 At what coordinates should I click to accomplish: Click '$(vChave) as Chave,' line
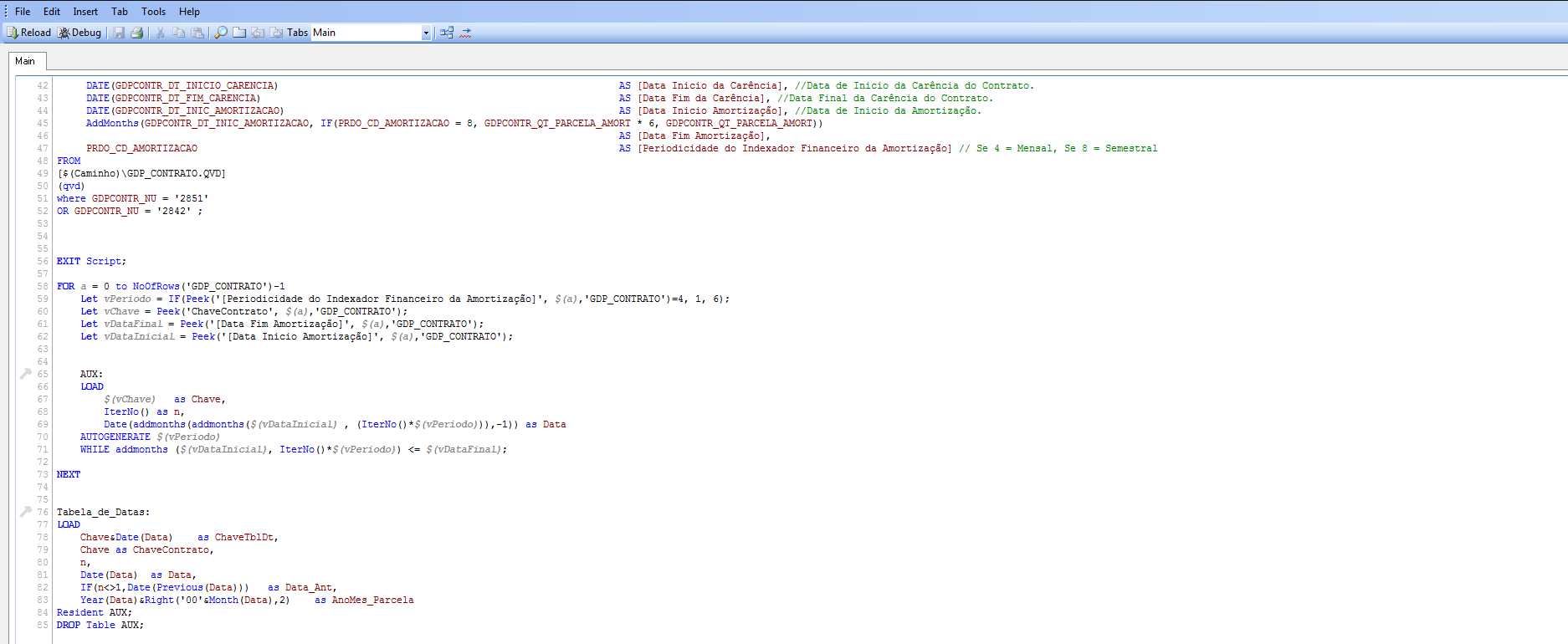165,399
